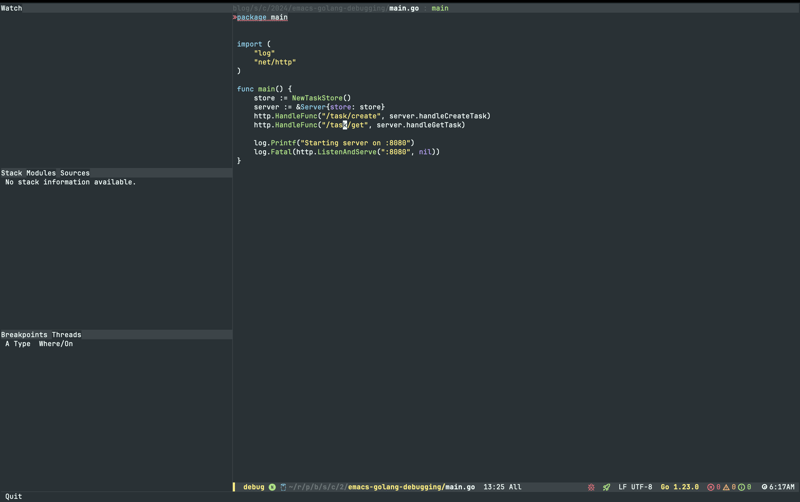Viewport: 800px width, 502px height.
Task: Click the red bug debug icon in modeline
Action: 591,487
